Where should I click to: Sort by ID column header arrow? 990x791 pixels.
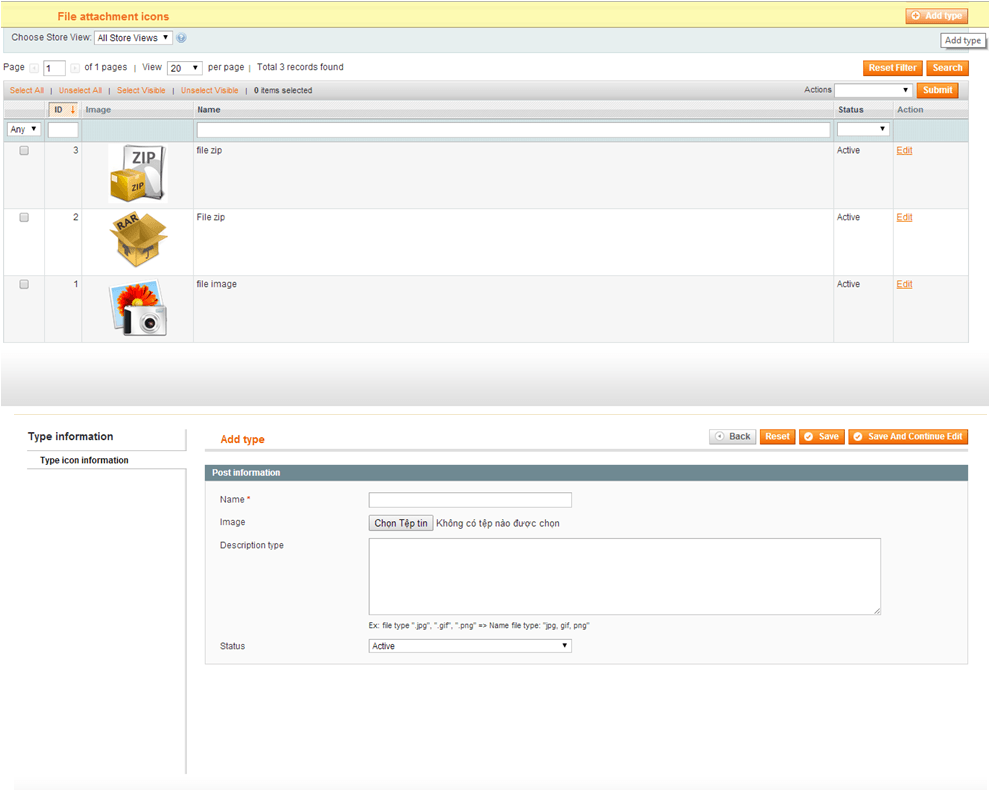coord(72,109)
